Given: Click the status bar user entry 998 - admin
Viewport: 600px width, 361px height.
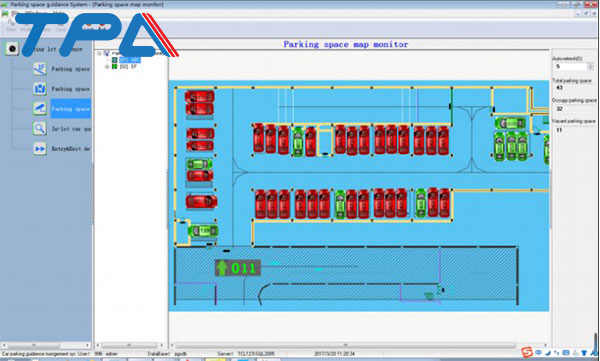Looking at the screenshot, I should point(106,354).
